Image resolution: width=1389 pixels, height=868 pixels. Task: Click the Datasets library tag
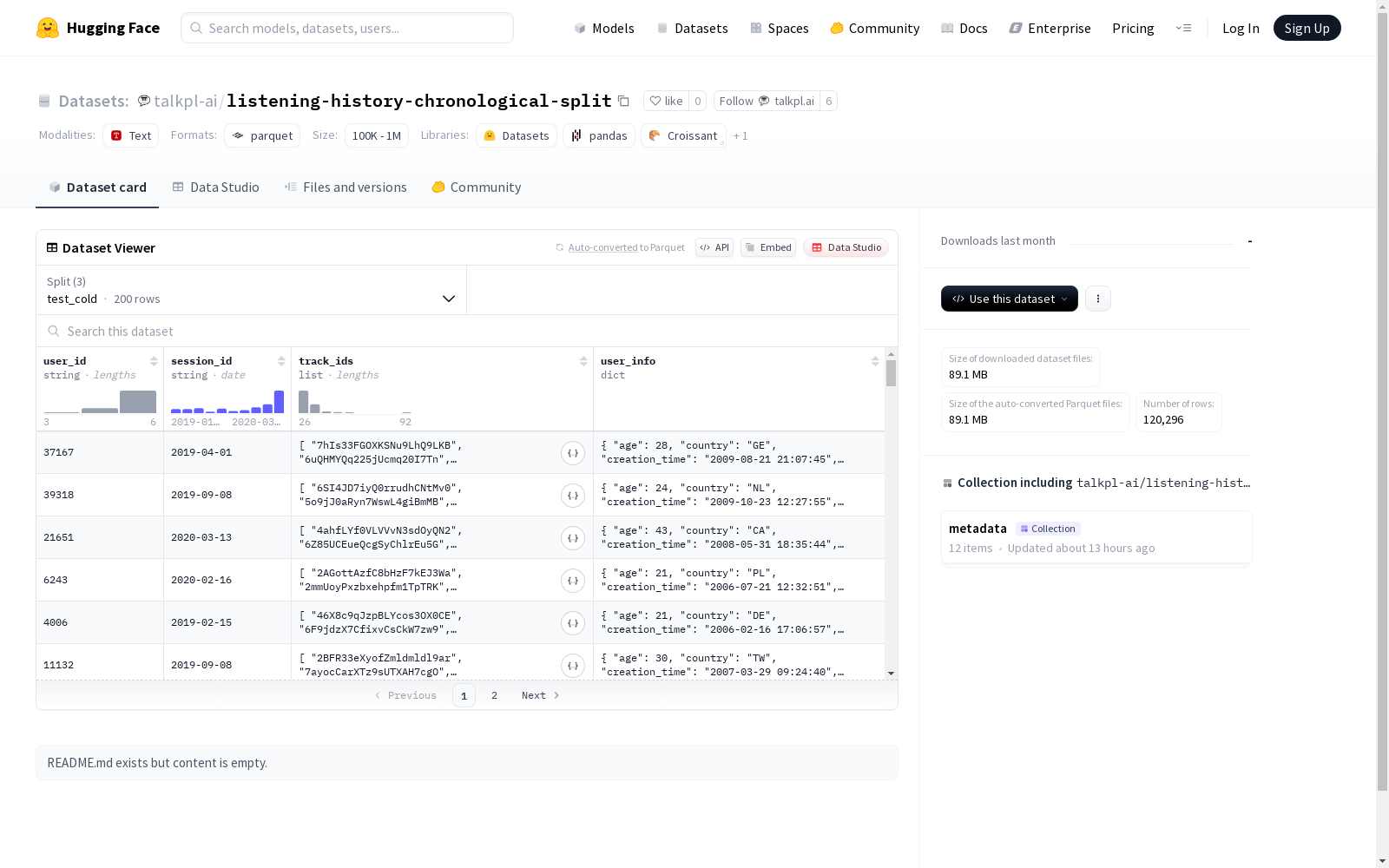tap(517, 135)
